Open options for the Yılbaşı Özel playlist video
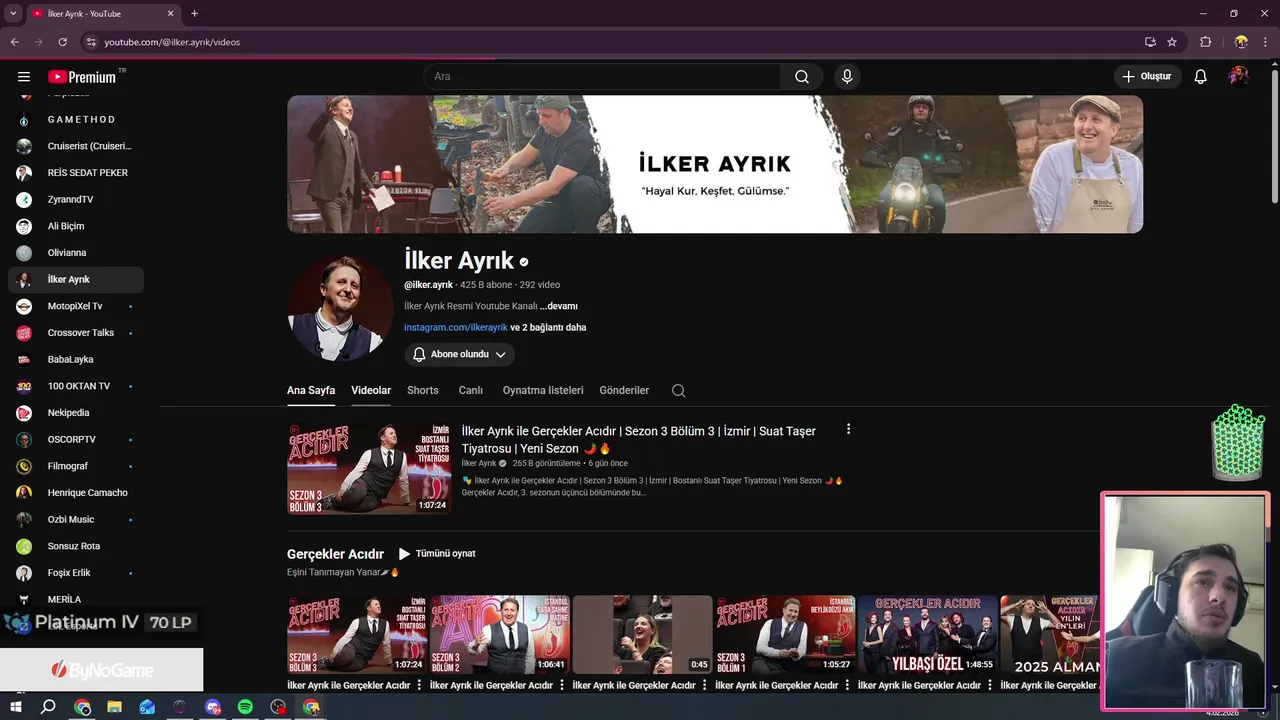 (990, 685)
